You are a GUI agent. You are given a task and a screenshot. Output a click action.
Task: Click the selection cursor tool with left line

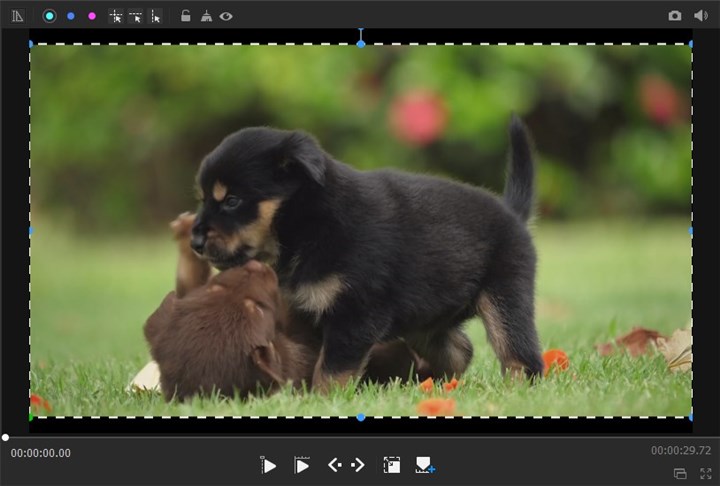tap(155, 16)
